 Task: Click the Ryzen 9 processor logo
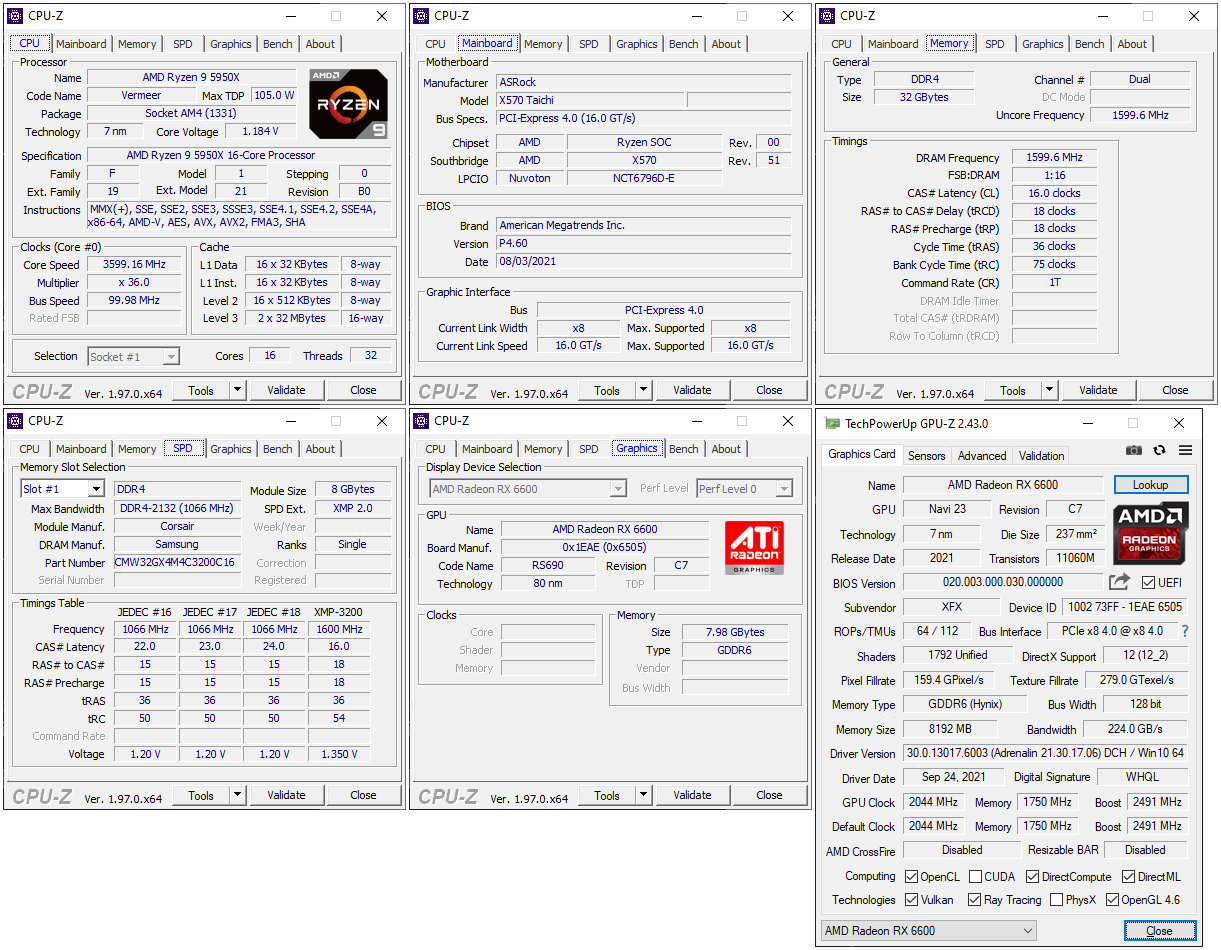click(x=348, y=103)
